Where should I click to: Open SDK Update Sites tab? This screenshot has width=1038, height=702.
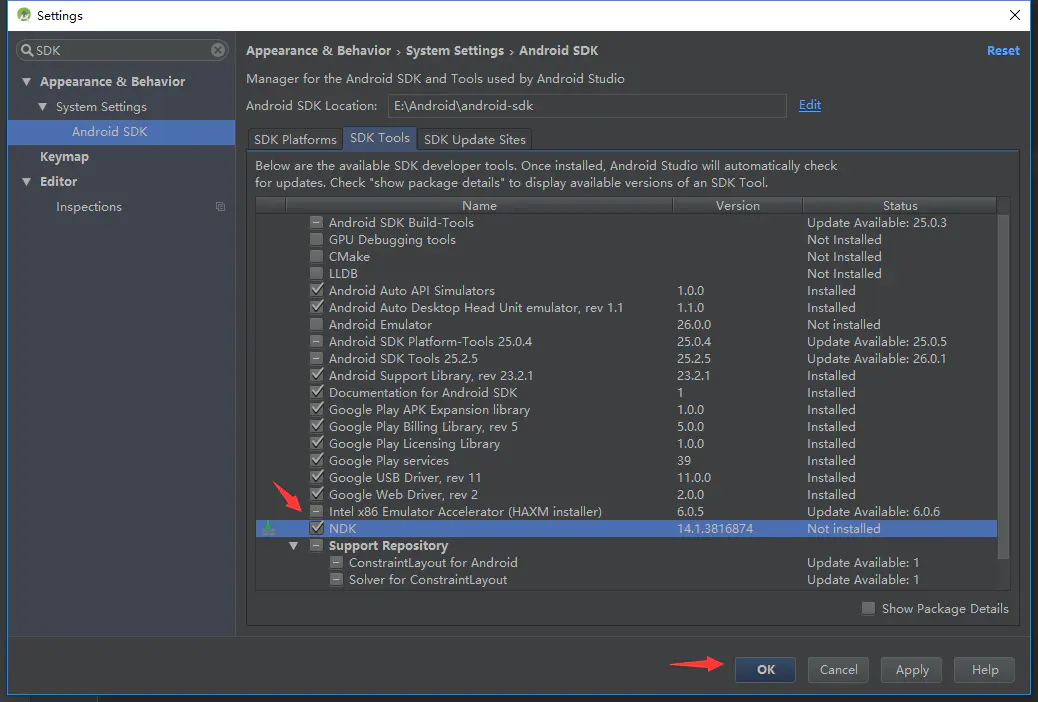pos(475,139)
